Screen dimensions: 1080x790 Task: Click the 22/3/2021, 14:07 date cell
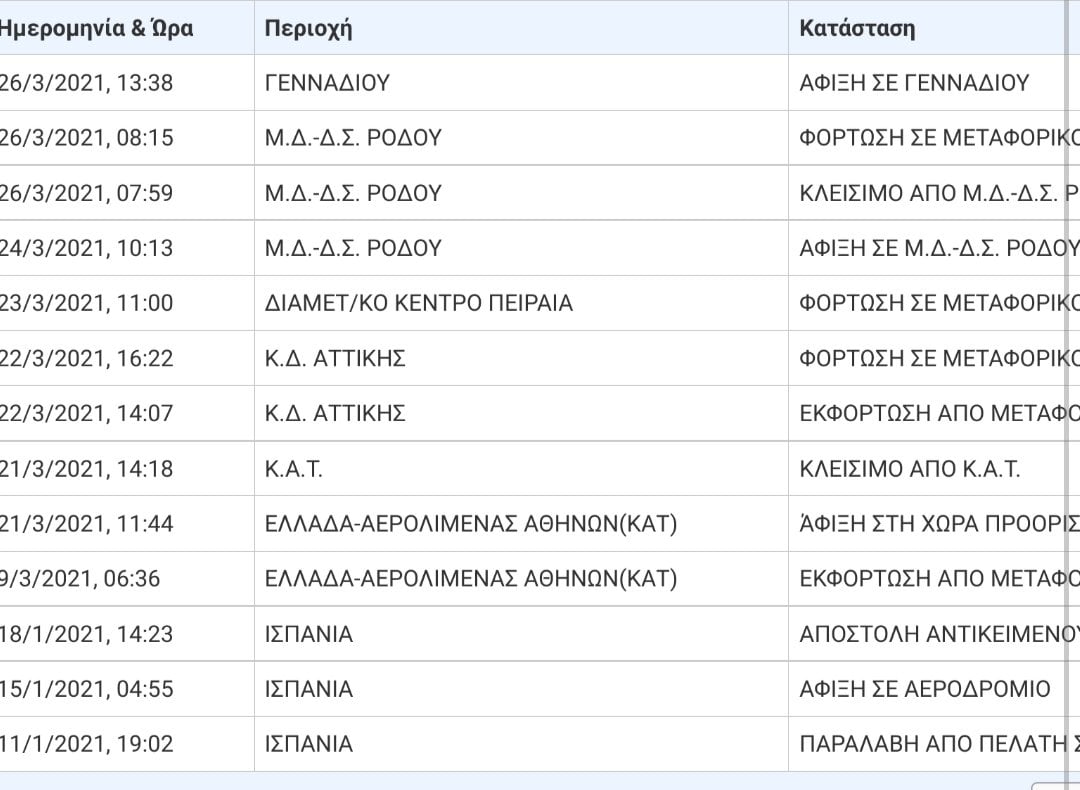point(86,413)
